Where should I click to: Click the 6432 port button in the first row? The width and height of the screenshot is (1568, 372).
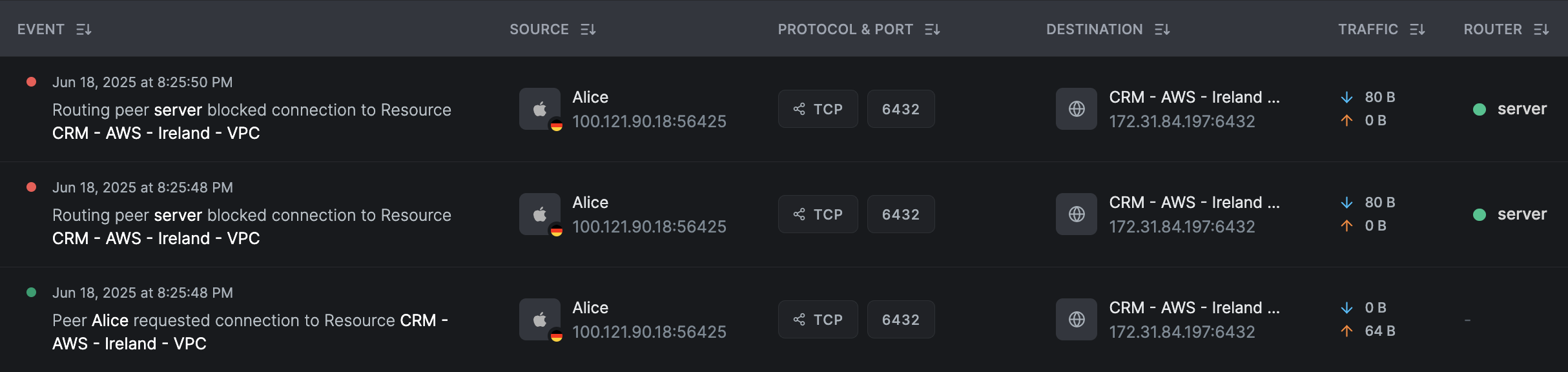(901, 108)
